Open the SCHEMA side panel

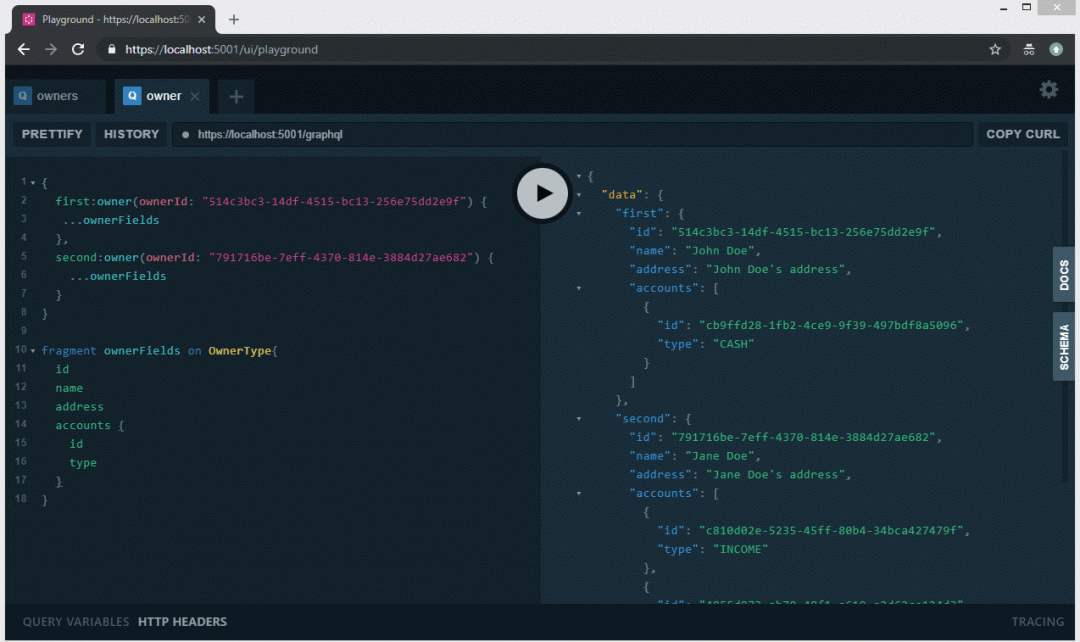pos(1064,346)
